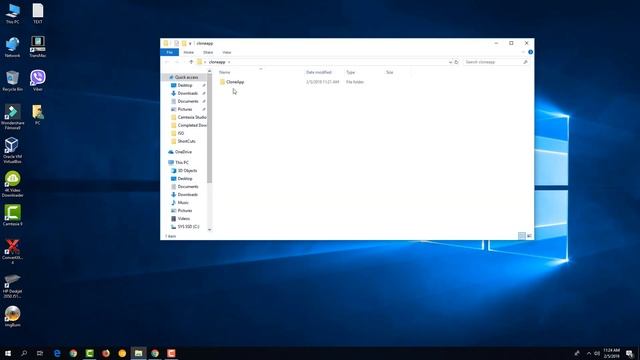Screen dimensions: 640x360
Task: Open the This PC desktop icon
Action: pos(12,13)
